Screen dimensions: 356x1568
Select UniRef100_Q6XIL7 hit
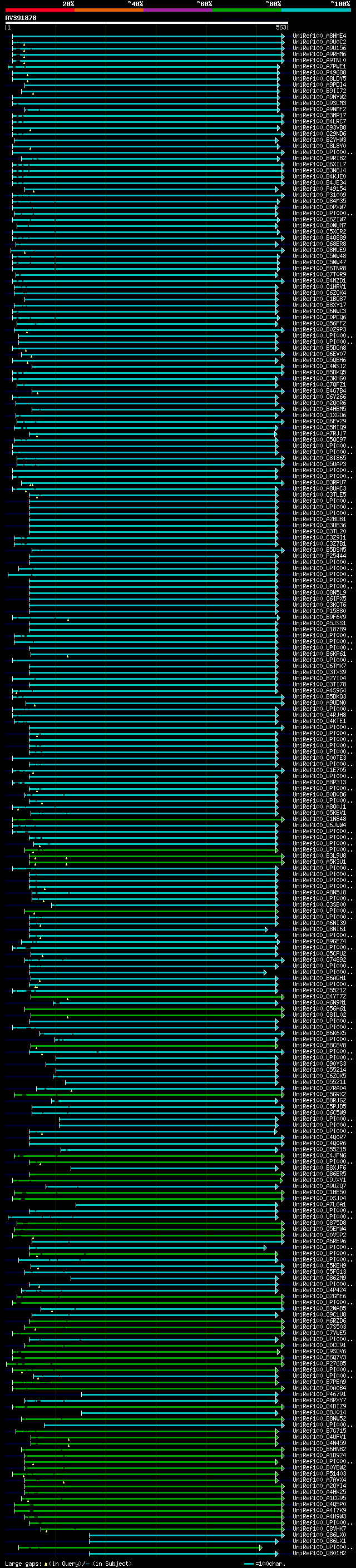319,164
